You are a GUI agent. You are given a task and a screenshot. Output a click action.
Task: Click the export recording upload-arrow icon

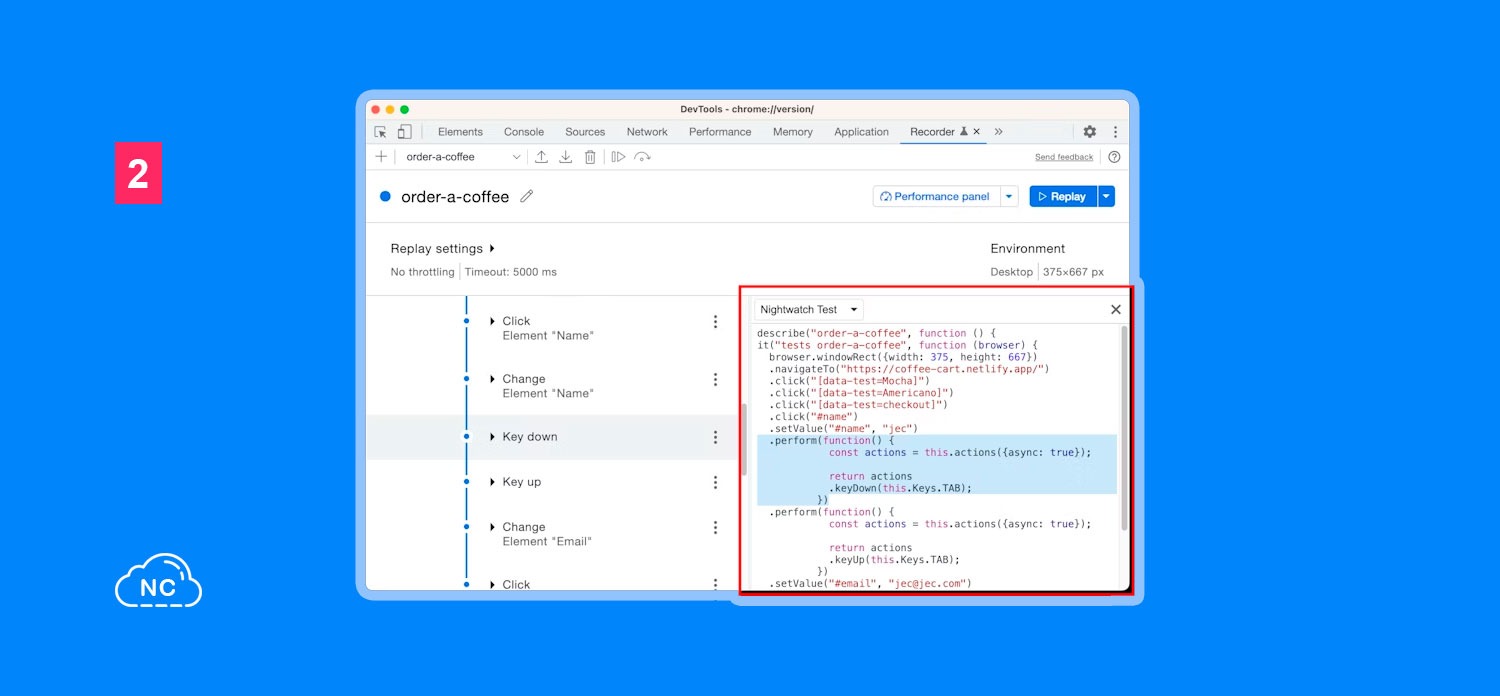[x=541, y=157]
